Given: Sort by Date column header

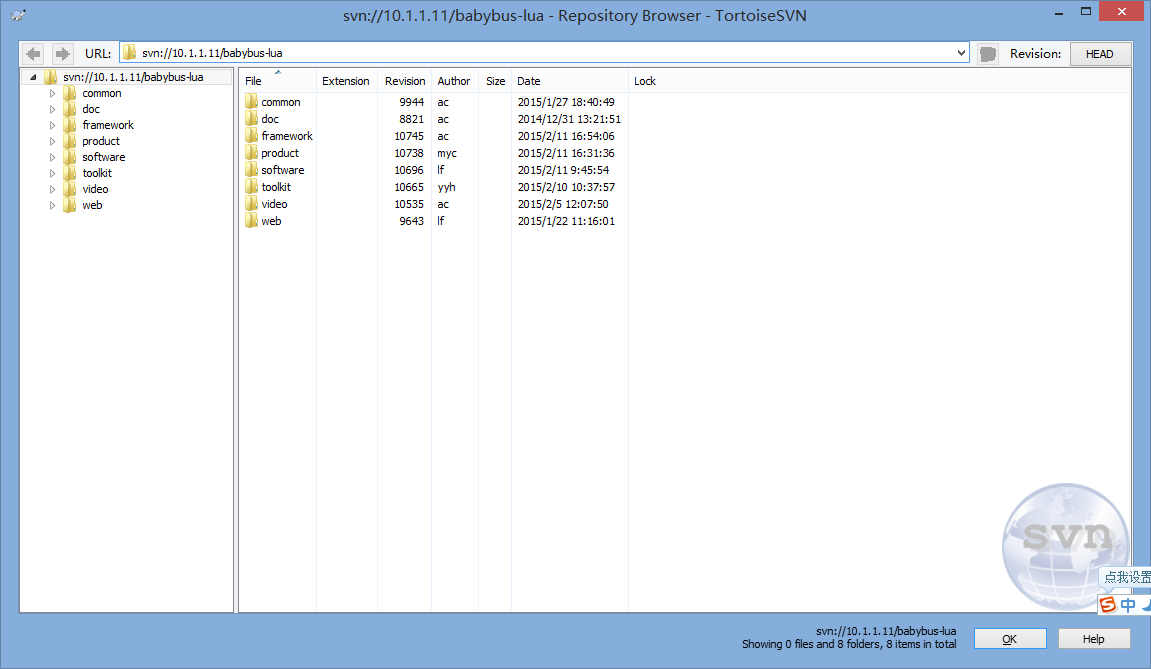Looking at the screenshot, I should pyautogui.click(x=570, y=81).
